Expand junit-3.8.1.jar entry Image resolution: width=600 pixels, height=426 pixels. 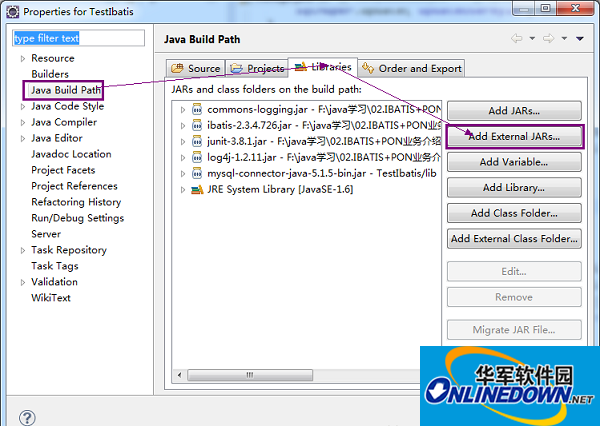point(183,142)
